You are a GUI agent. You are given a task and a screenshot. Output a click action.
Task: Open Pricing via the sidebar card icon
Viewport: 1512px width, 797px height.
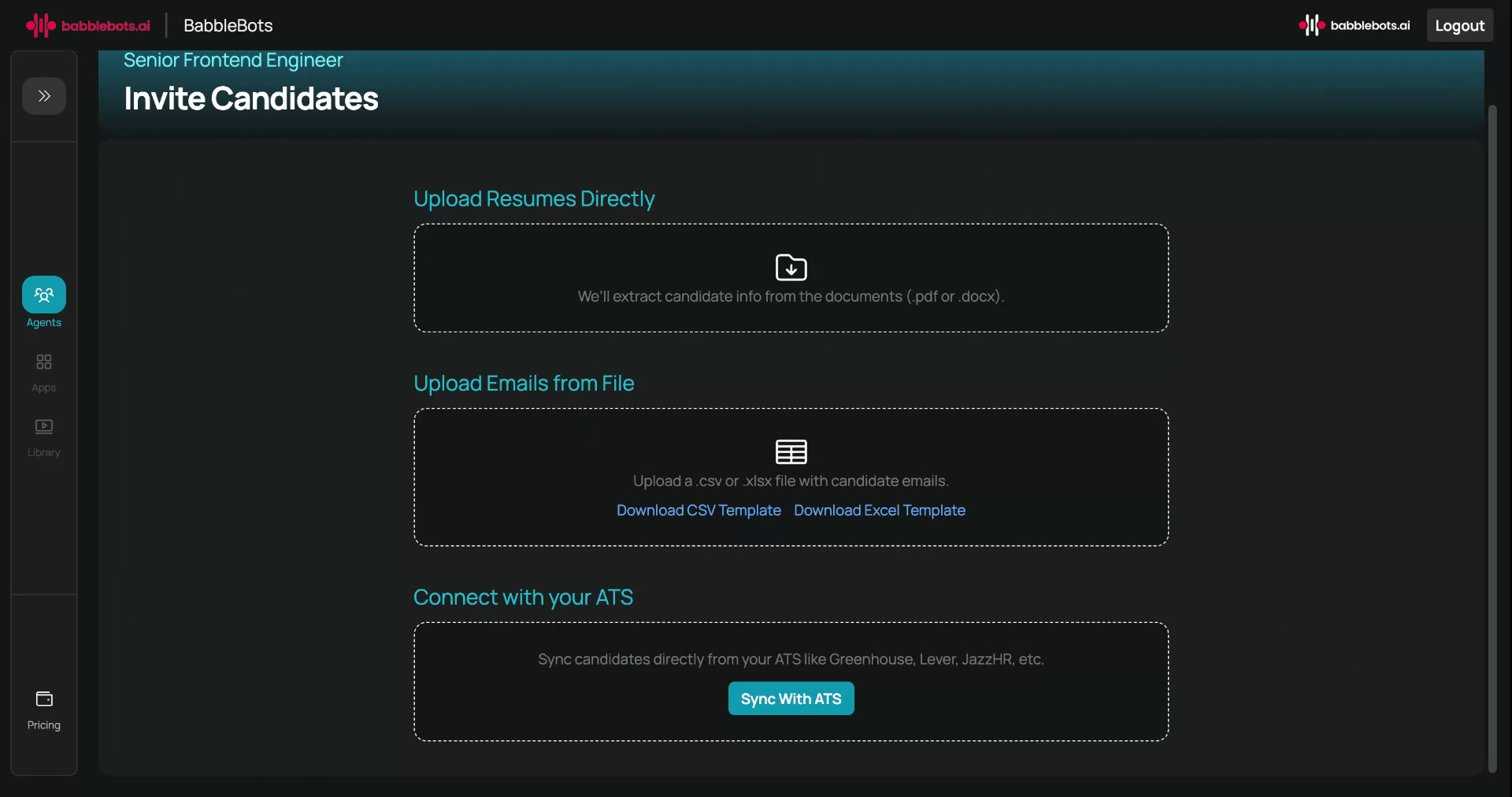[x=43, y=699]
